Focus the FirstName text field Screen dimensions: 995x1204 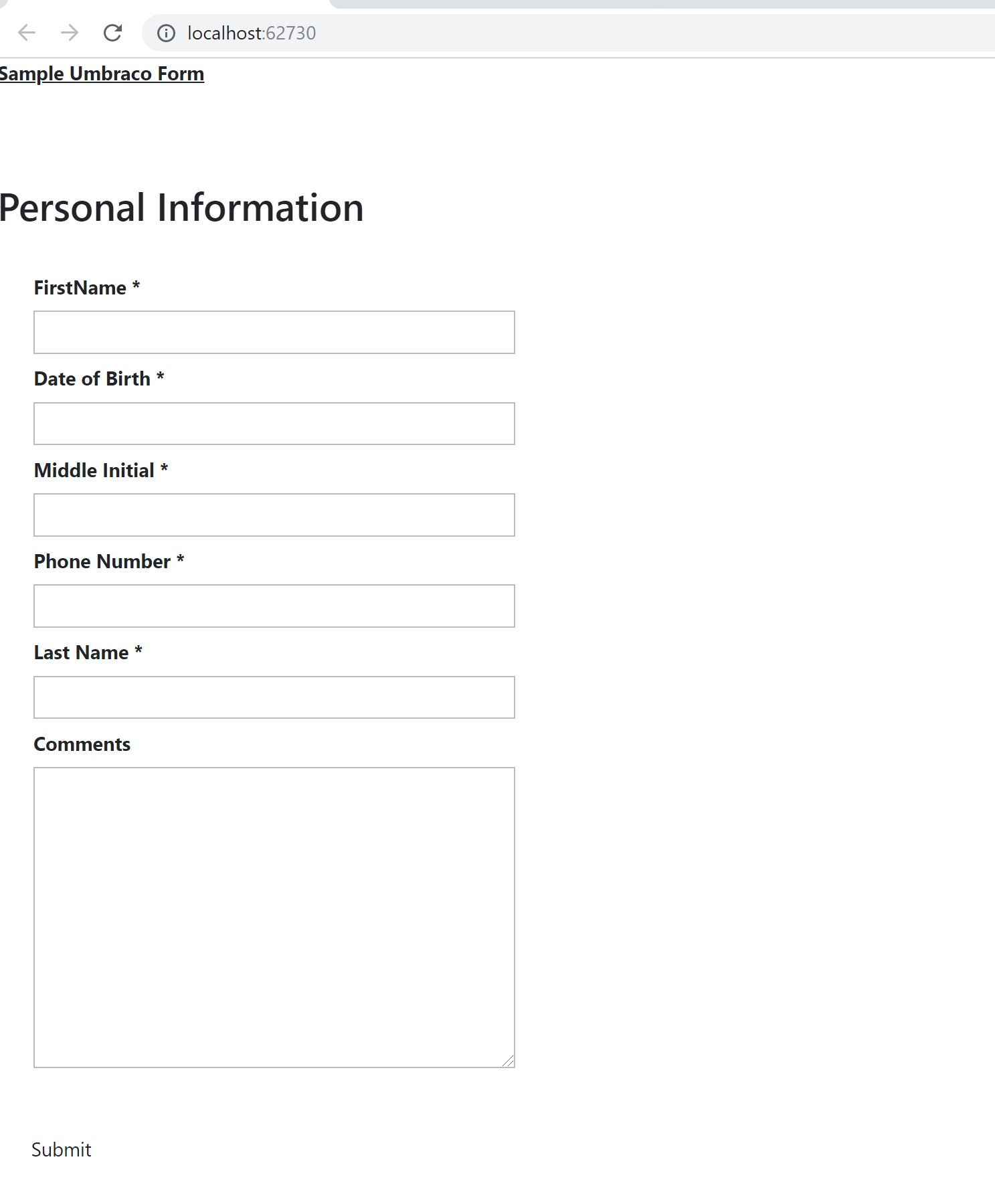[x=274, y=332]
